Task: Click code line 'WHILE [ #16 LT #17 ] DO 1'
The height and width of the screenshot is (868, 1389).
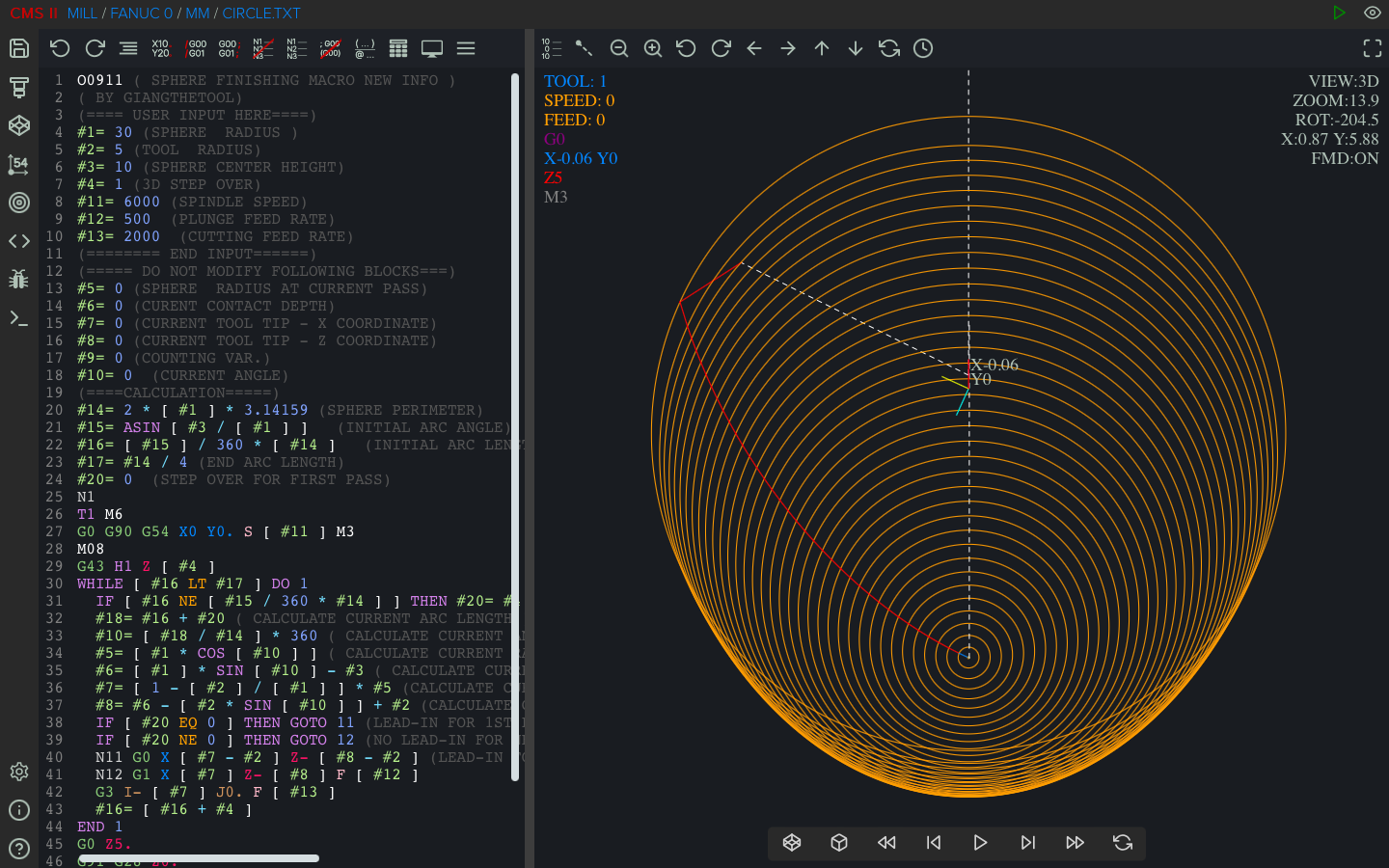Action: pos(192,583)
